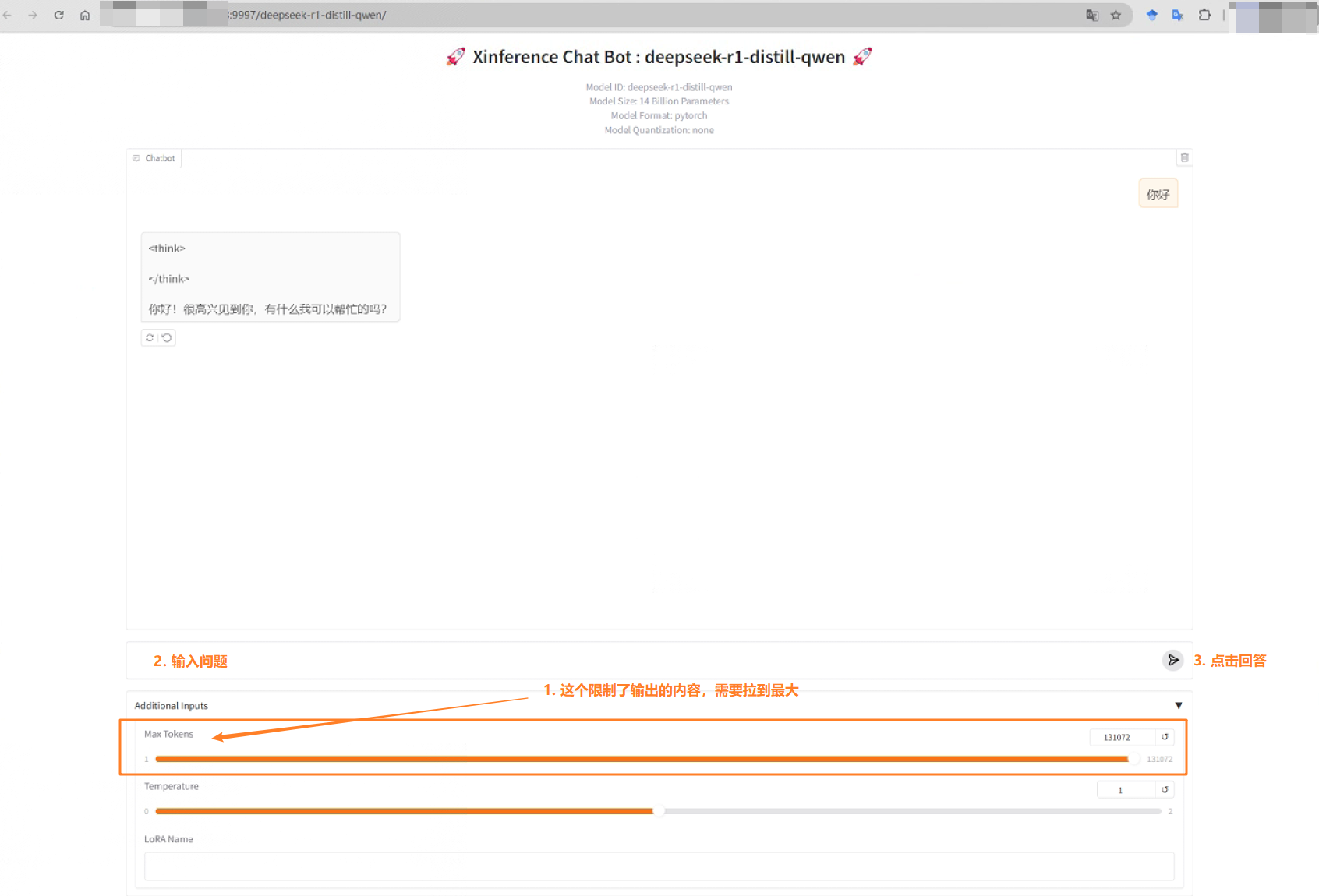The image size is (1319, 896).
Task: Click the Xinference Chat Bot page title
Action: [x=659, y=57]
